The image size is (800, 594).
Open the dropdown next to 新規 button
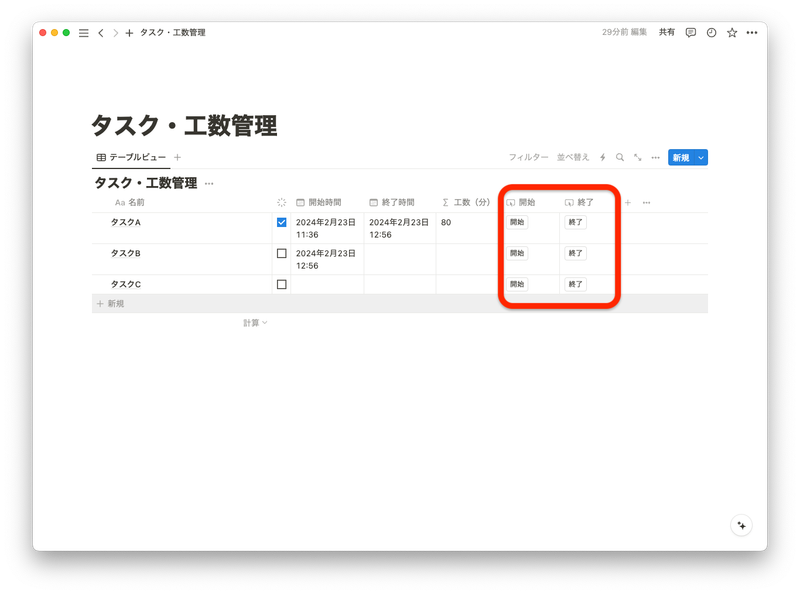click(700, 157)
